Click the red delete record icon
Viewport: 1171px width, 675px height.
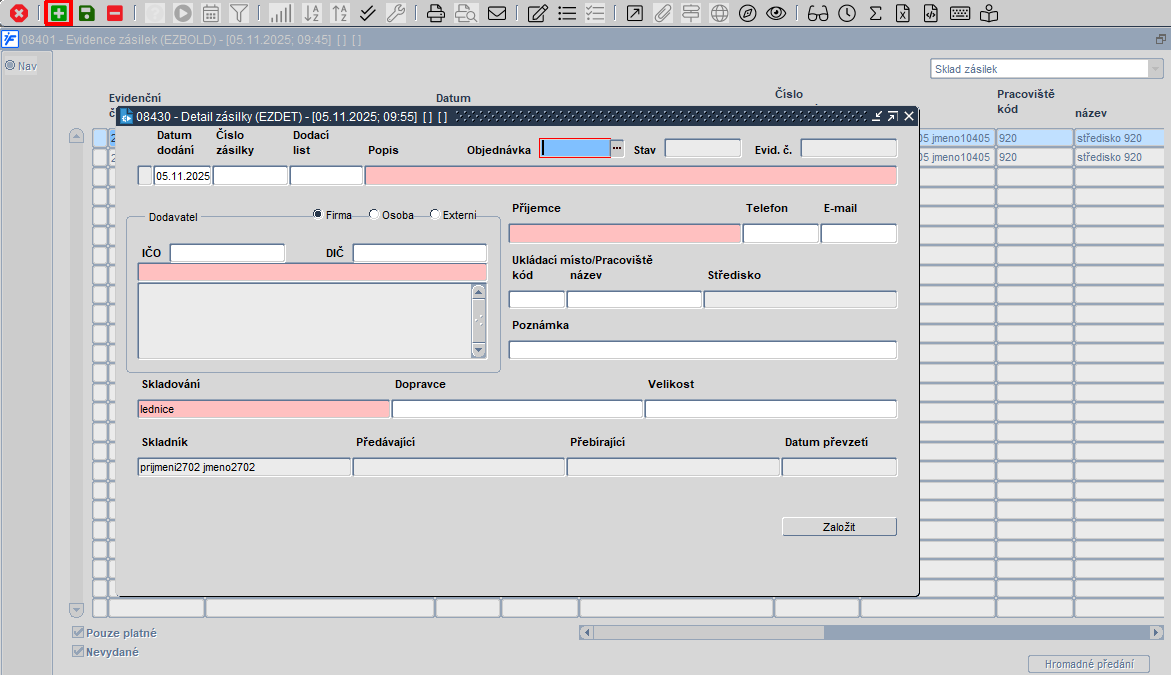click(x=115, y=13)
